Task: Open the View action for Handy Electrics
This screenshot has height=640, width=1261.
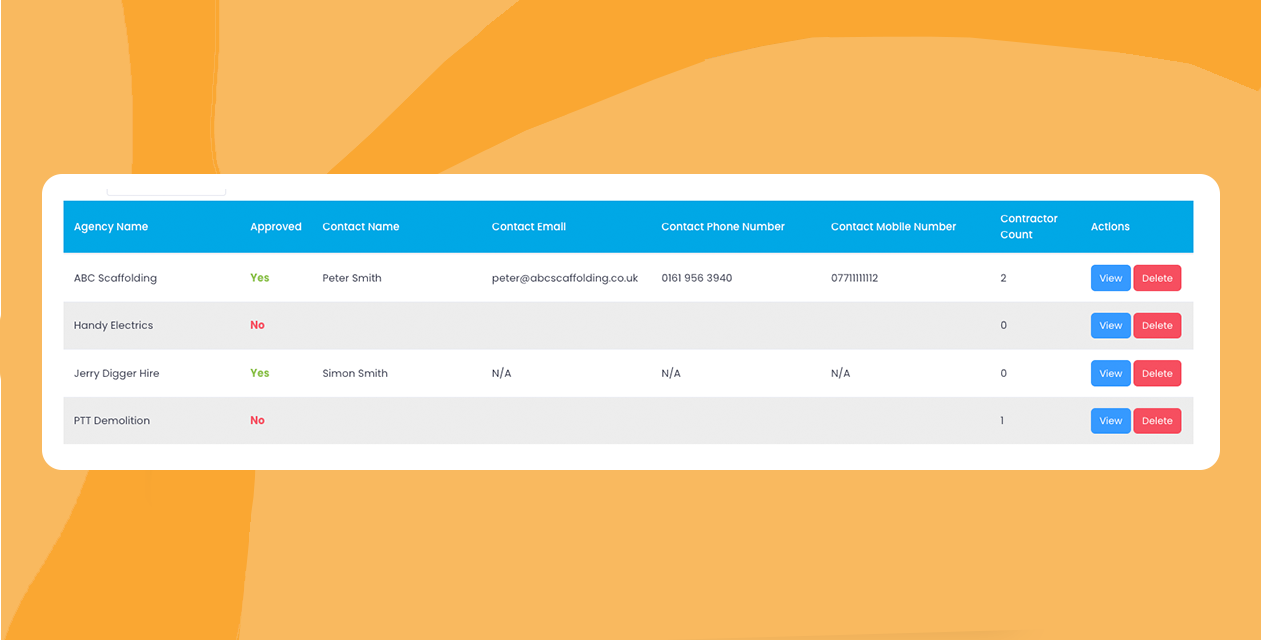Action: [1110, 325]
